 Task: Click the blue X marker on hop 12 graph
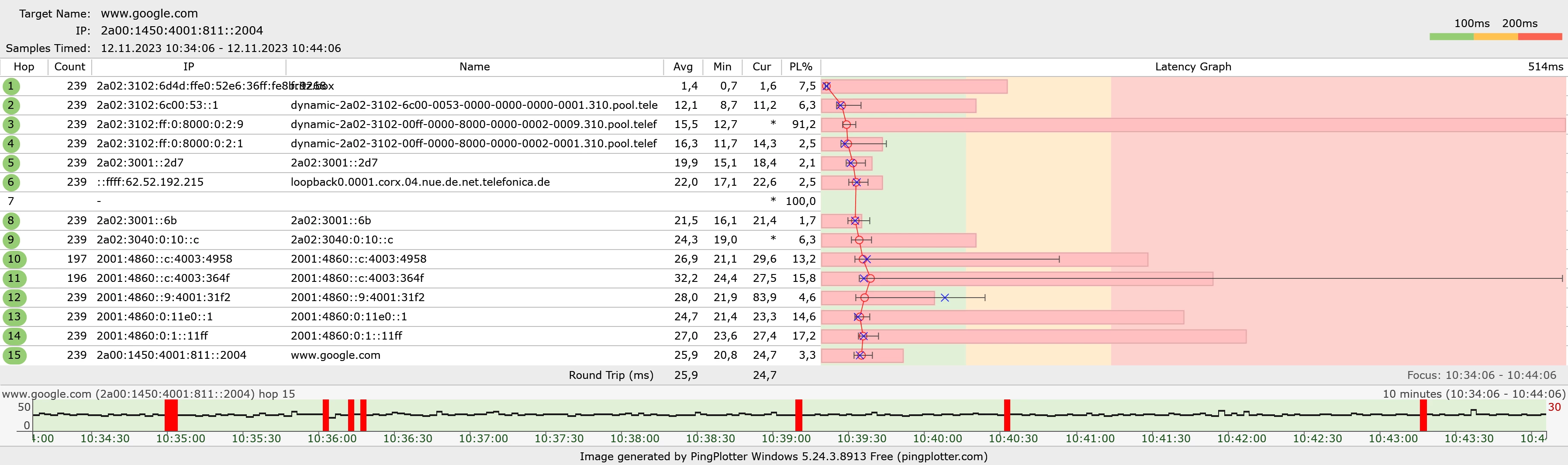[945, 298]
